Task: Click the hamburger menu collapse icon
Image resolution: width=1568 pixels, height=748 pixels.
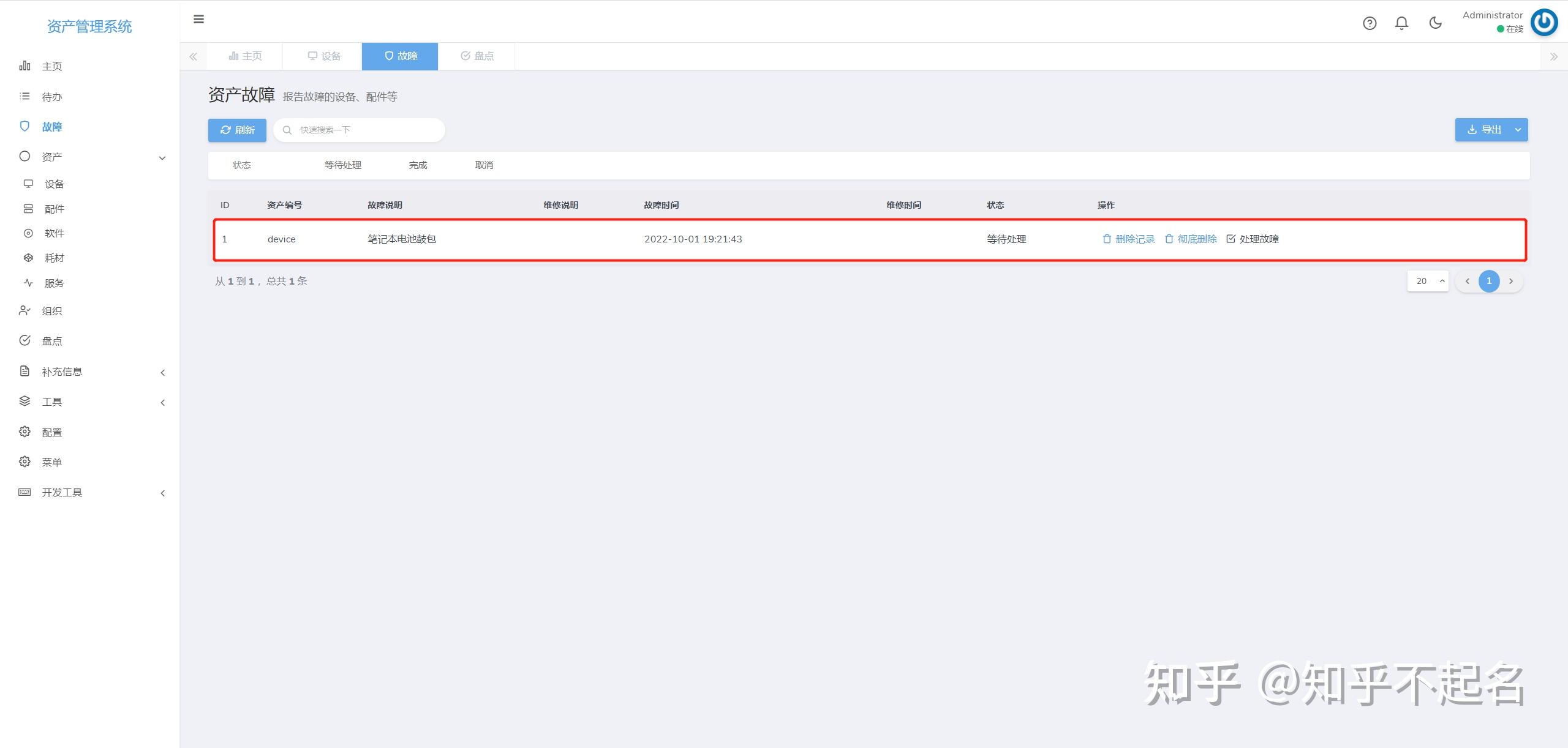Action: coord(198,20)
